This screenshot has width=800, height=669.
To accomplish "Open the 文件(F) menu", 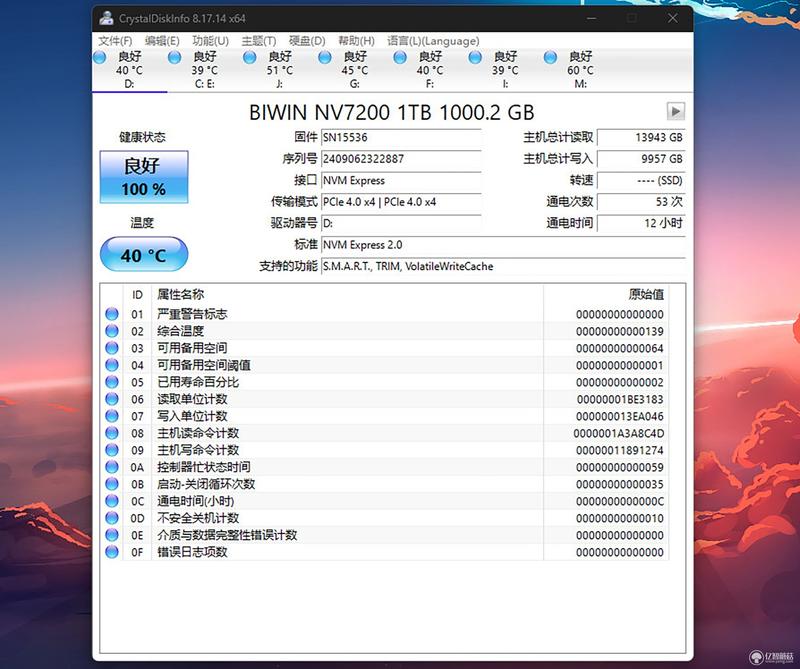I will [115, 41].
